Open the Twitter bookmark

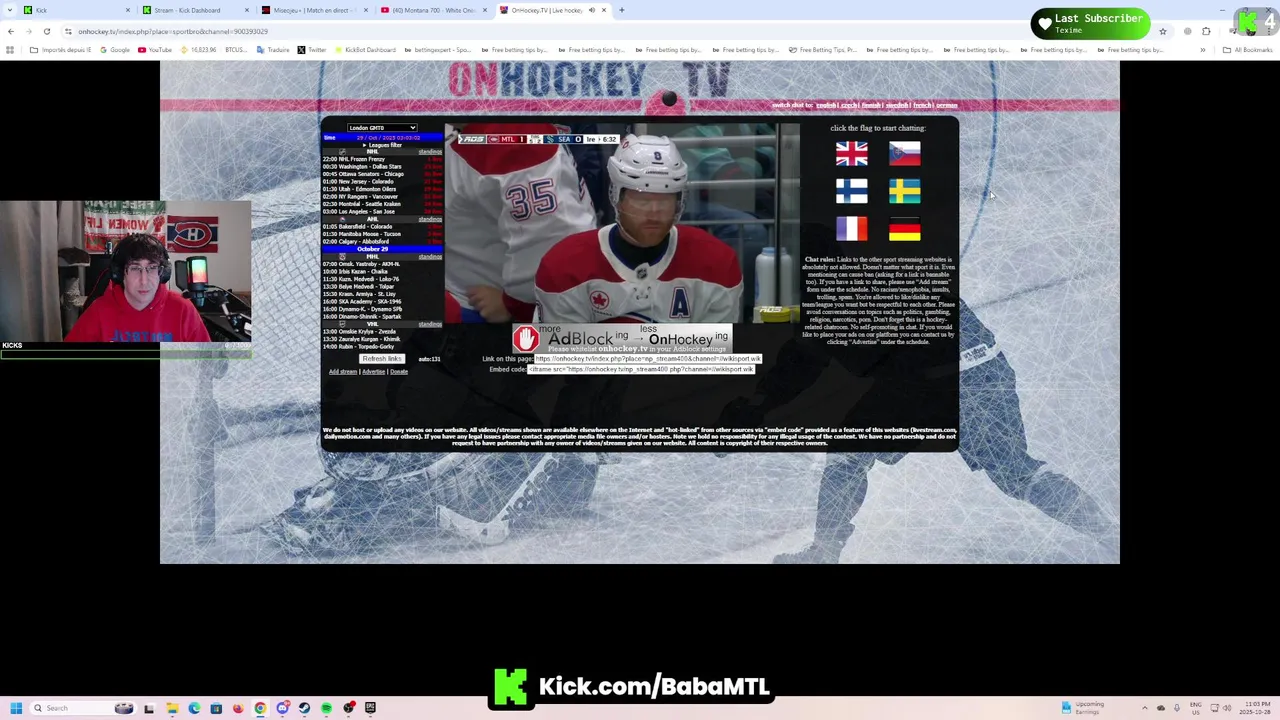tap(311, 50)
